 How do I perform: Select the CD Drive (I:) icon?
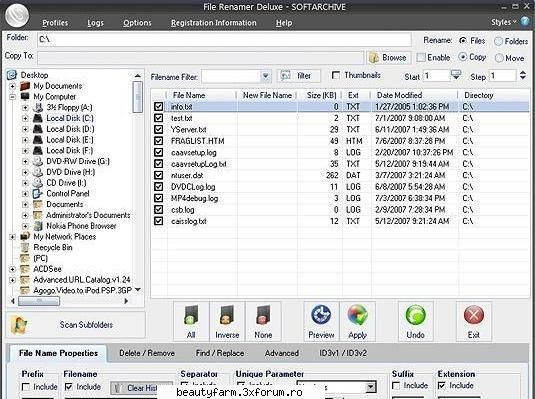point(38,183)
